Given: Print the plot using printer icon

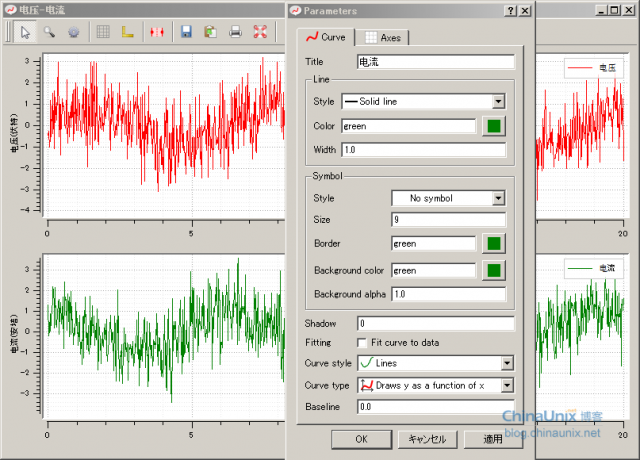Looking at the screenshot, I should (x=235, y=32).
